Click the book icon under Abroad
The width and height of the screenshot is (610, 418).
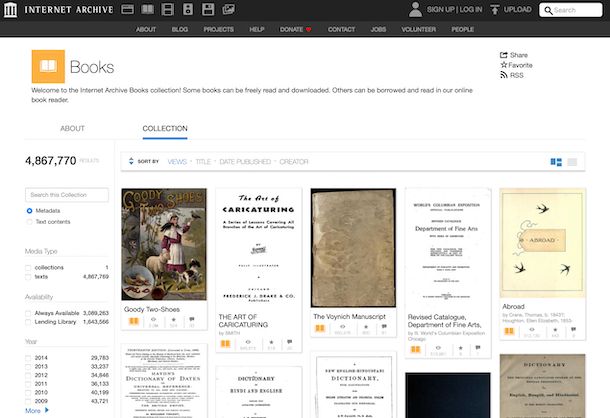click(x=509, y=331)
